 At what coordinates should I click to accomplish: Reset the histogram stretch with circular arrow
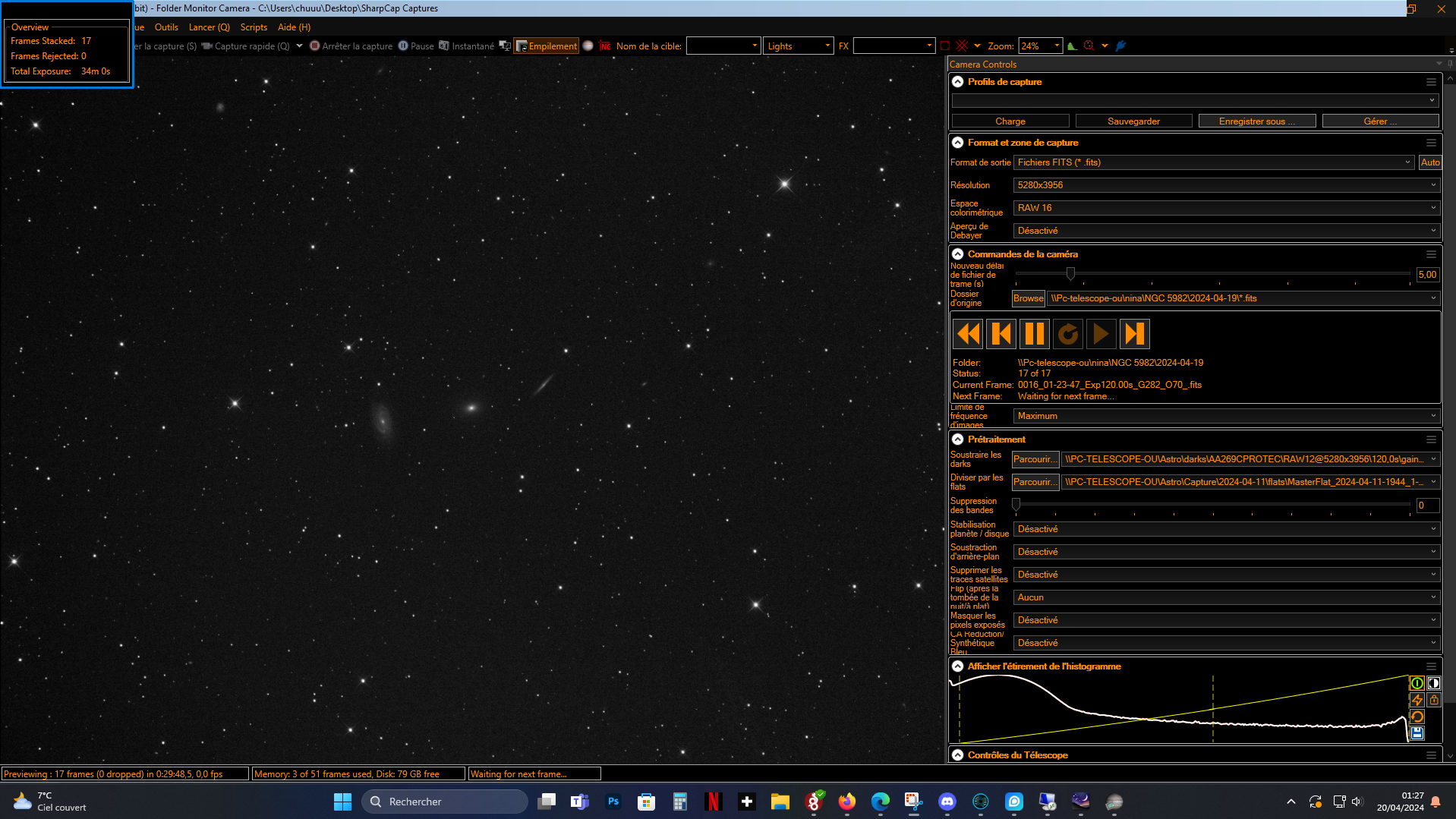(x=1417, y=717)
